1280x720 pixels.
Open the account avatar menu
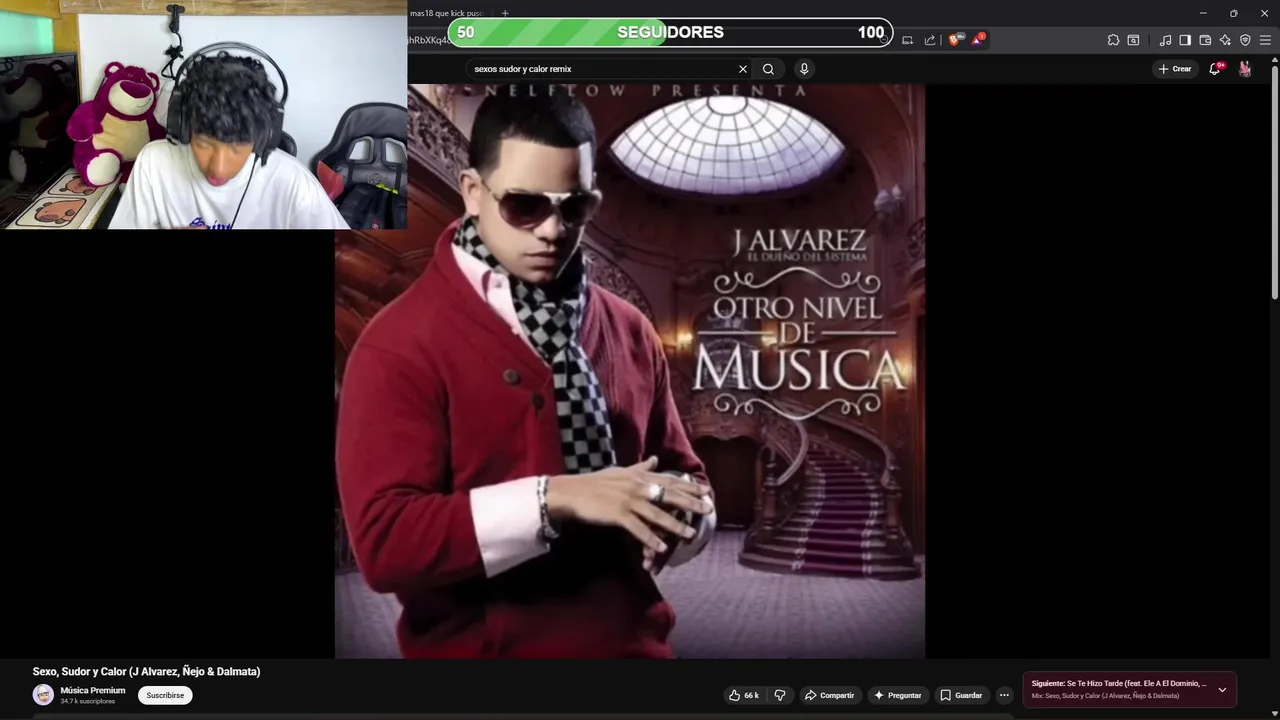(1245, 69)
